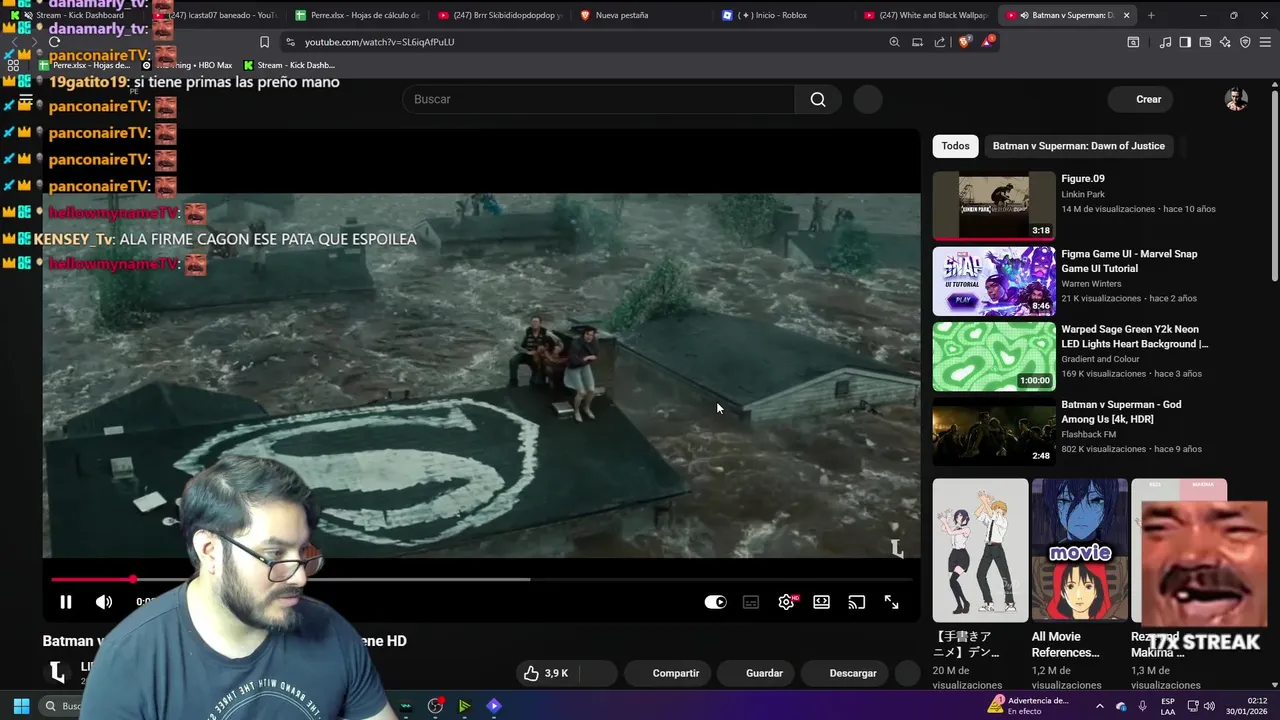Click the share page icon in the address bar
The image size is (1280, 720).
[x=939, y=42]
